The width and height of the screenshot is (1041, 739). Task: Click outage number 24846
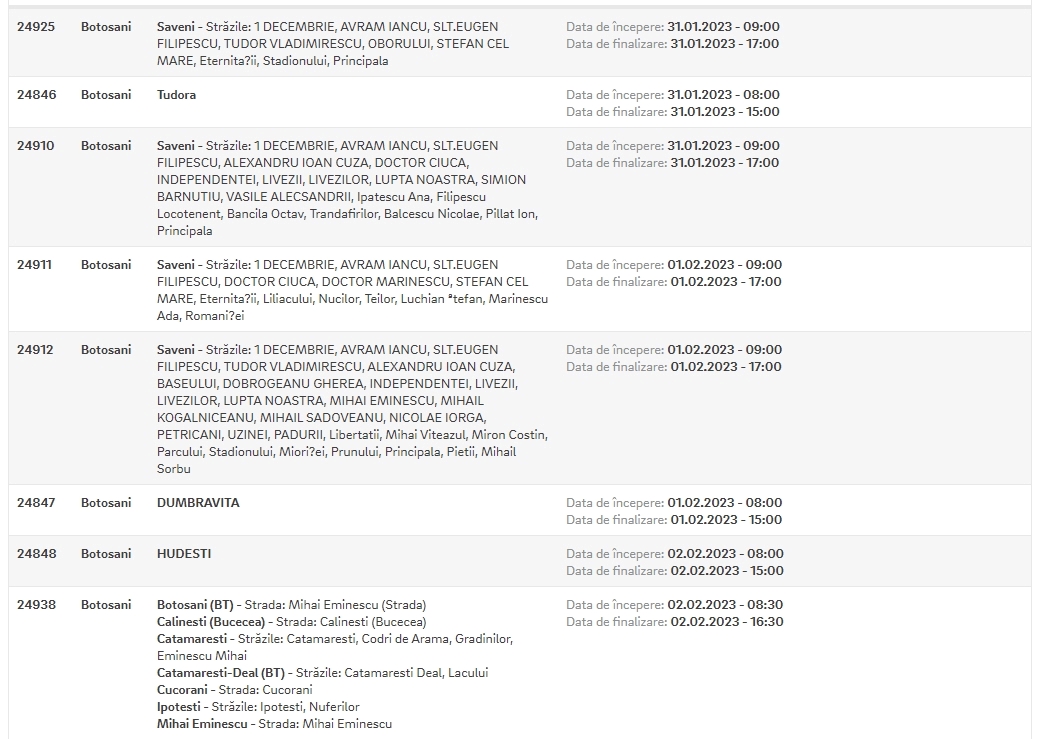pos(37,95)
